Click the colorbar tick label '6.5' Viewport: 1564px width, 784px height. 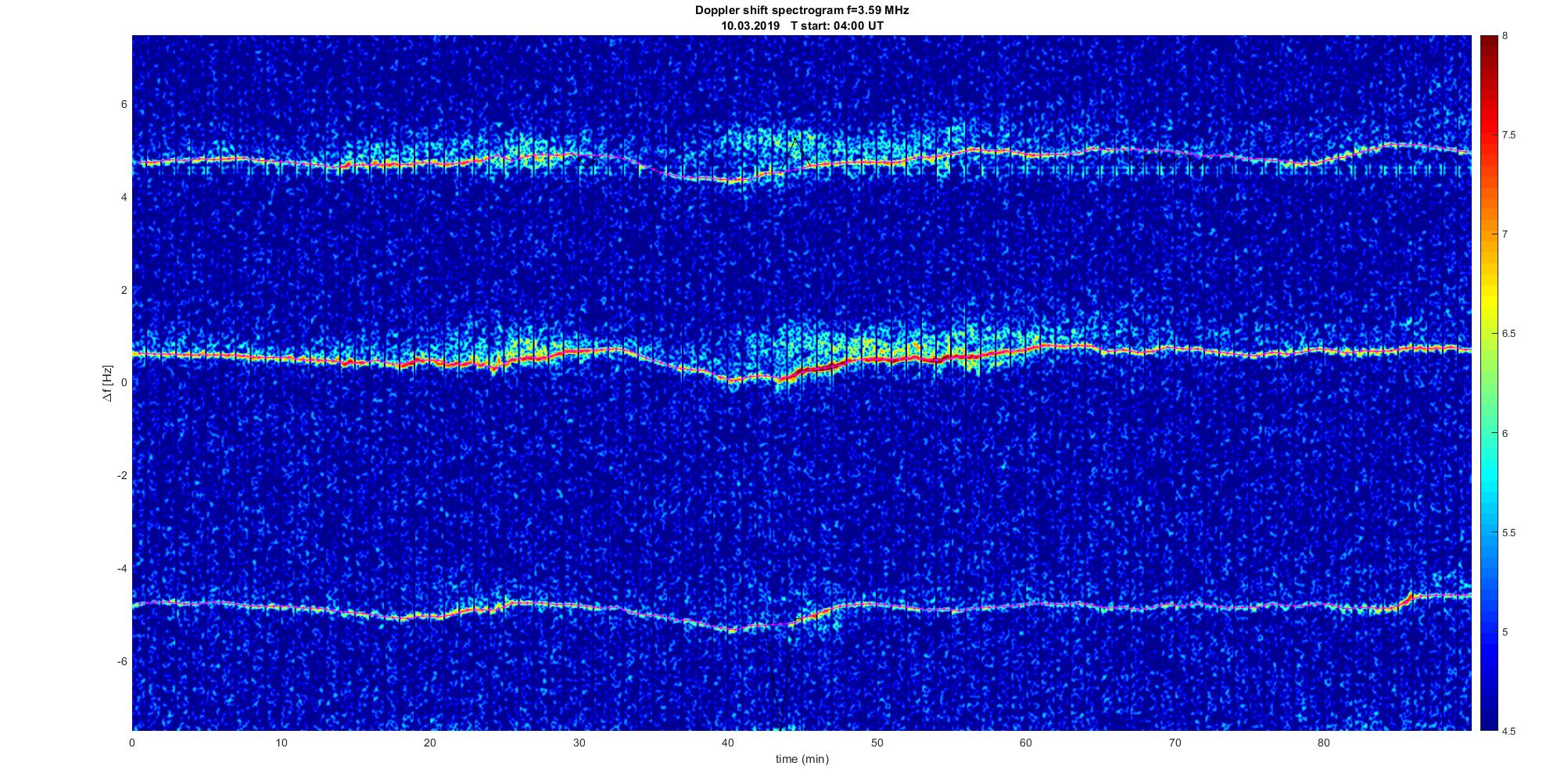pos(1508,334)
